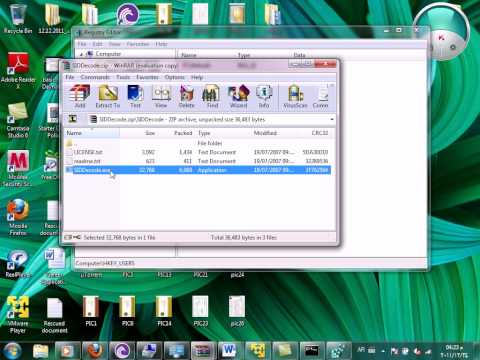Click the WinRAR archive path address field

[212, 119]
